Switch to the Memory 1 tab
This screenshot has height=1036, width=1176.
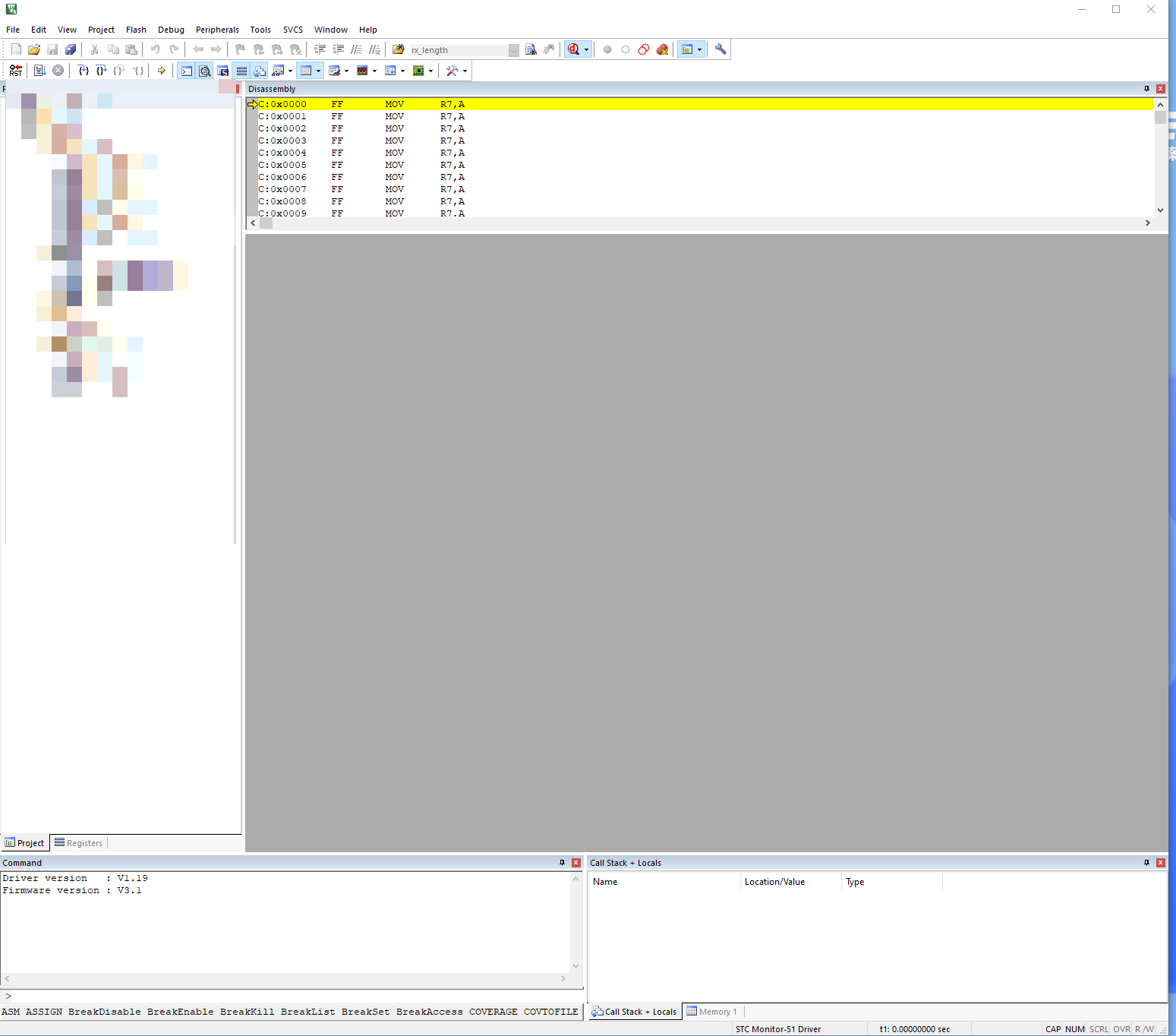click(x=714, y=1011)
